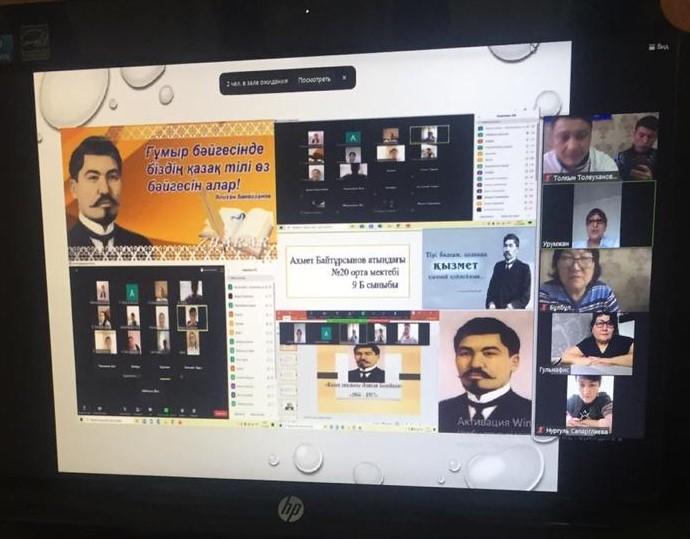This screenshot has height=539, width=690.
Task: Click the "2 чел. в зале ожидания" text
Action: coord(257,82)
